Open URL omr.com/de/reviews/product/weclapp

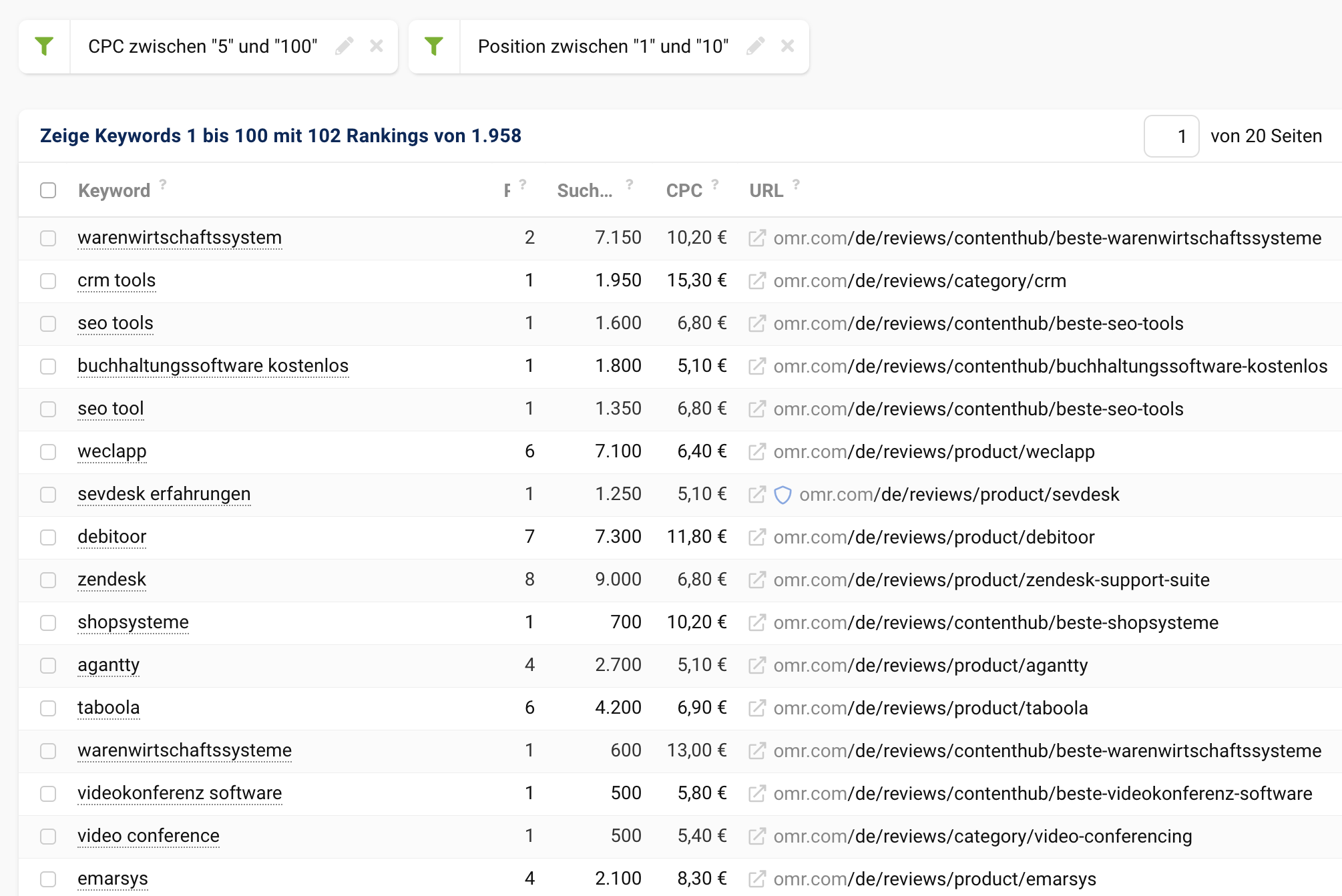coord(934,452)
